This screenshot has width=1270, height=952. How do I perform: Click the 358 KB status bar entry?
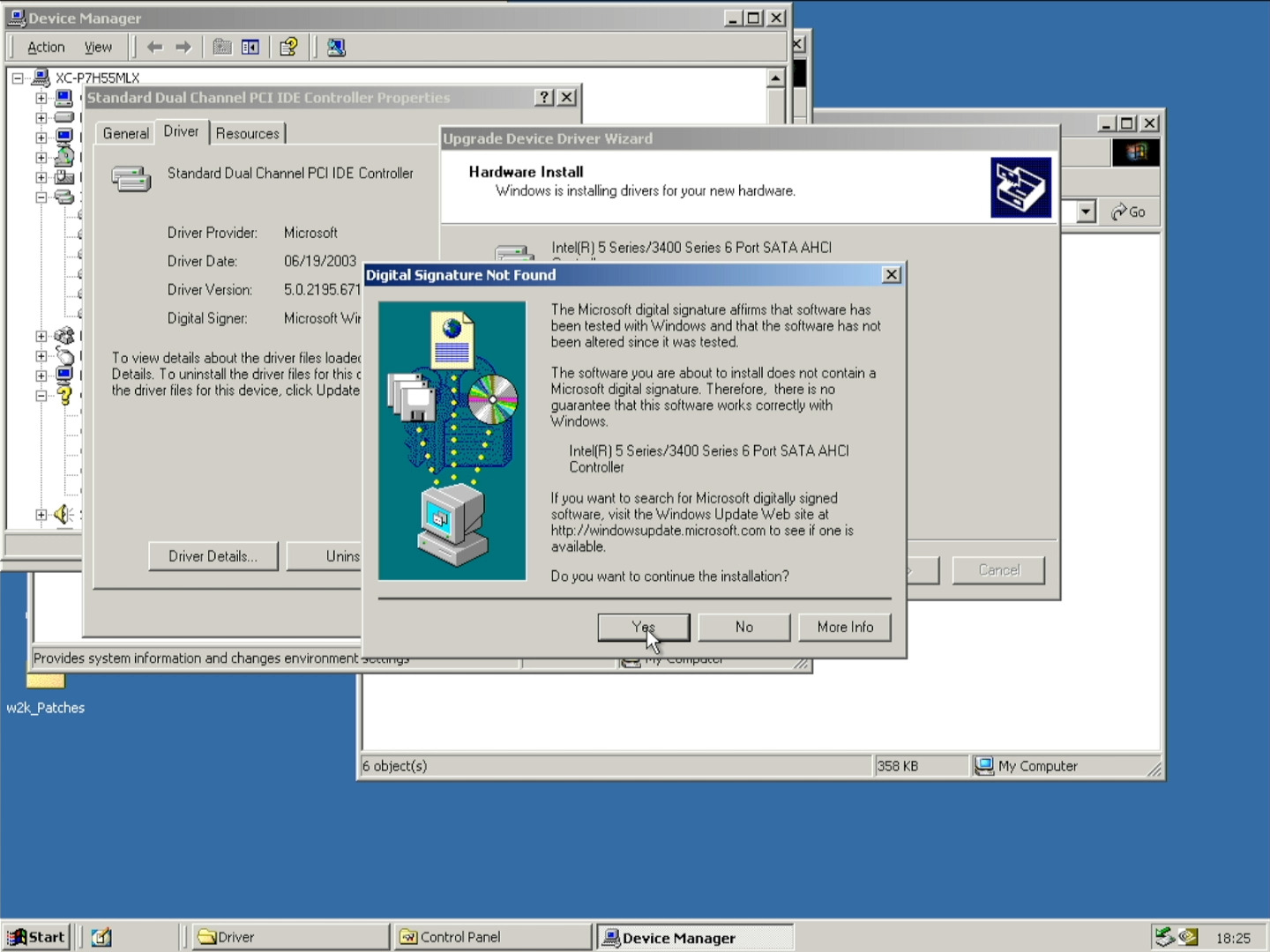[x=898, y=766]
